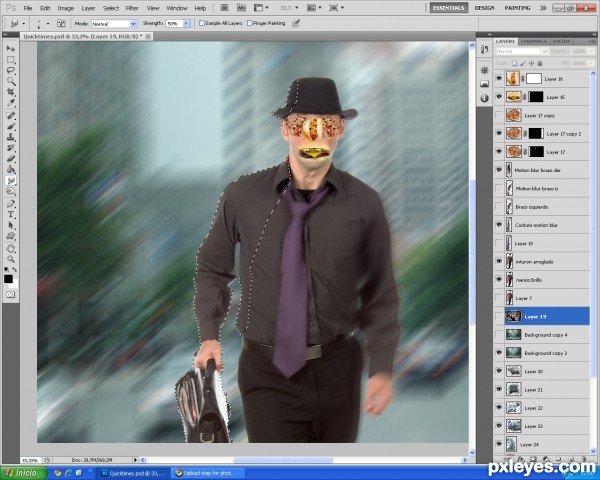Image resolution: width=600 pixels, height=480 pixels.
Task: Click the Strength value field
Action: (x=174, y=24)
